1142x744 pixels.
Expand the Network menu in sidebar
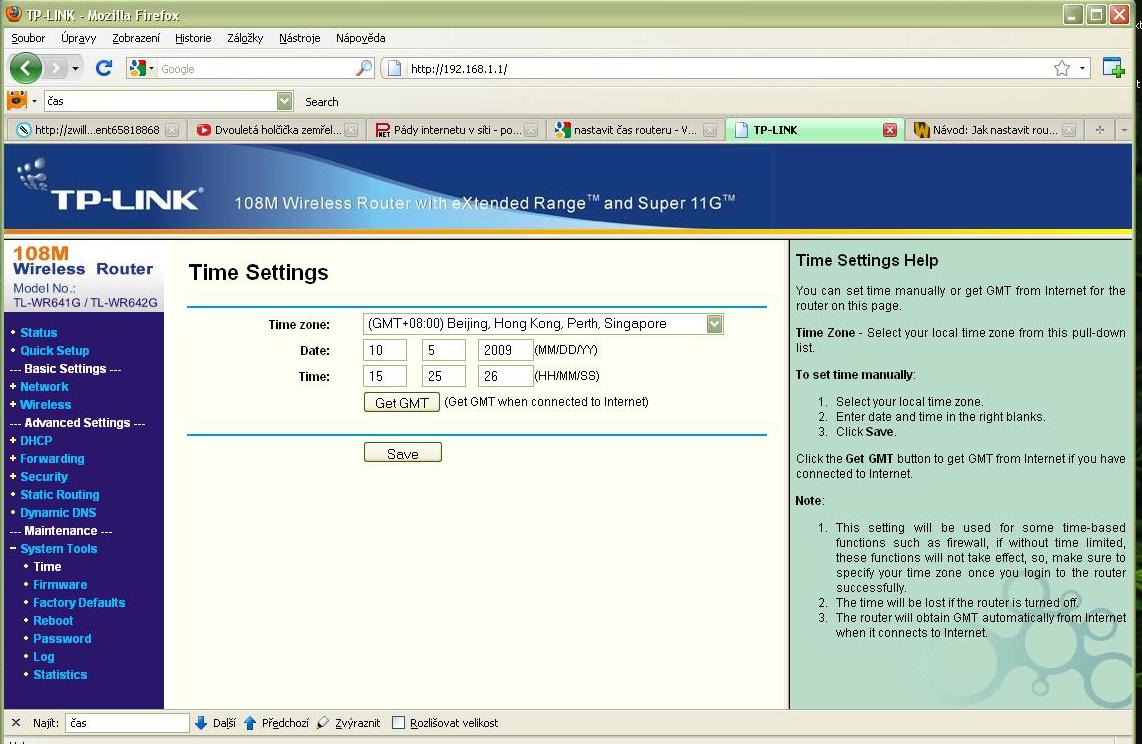[x=44, y=387]
